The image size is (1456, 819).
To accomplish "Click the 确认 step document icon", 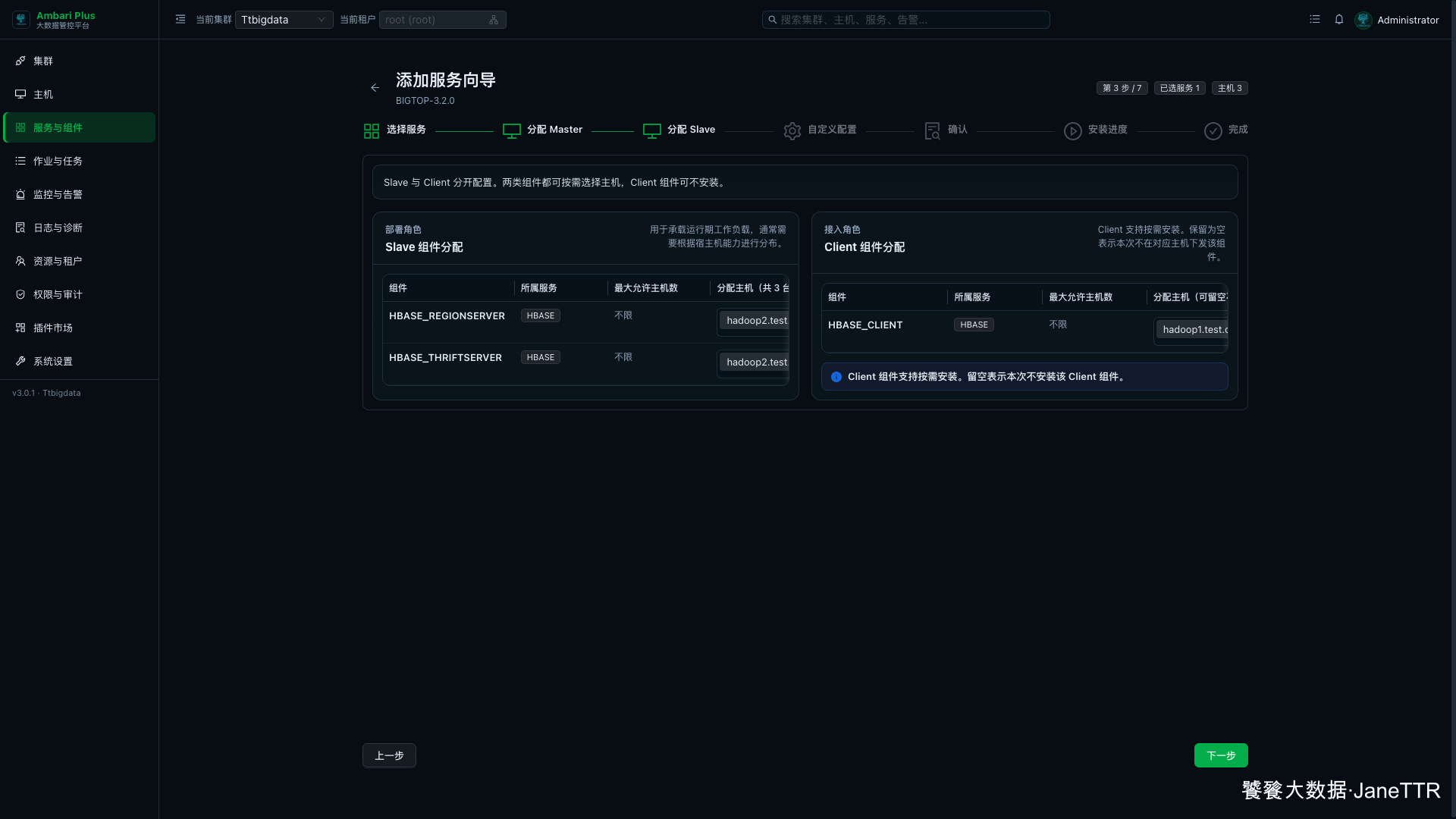I will click(x=933, y=131).
